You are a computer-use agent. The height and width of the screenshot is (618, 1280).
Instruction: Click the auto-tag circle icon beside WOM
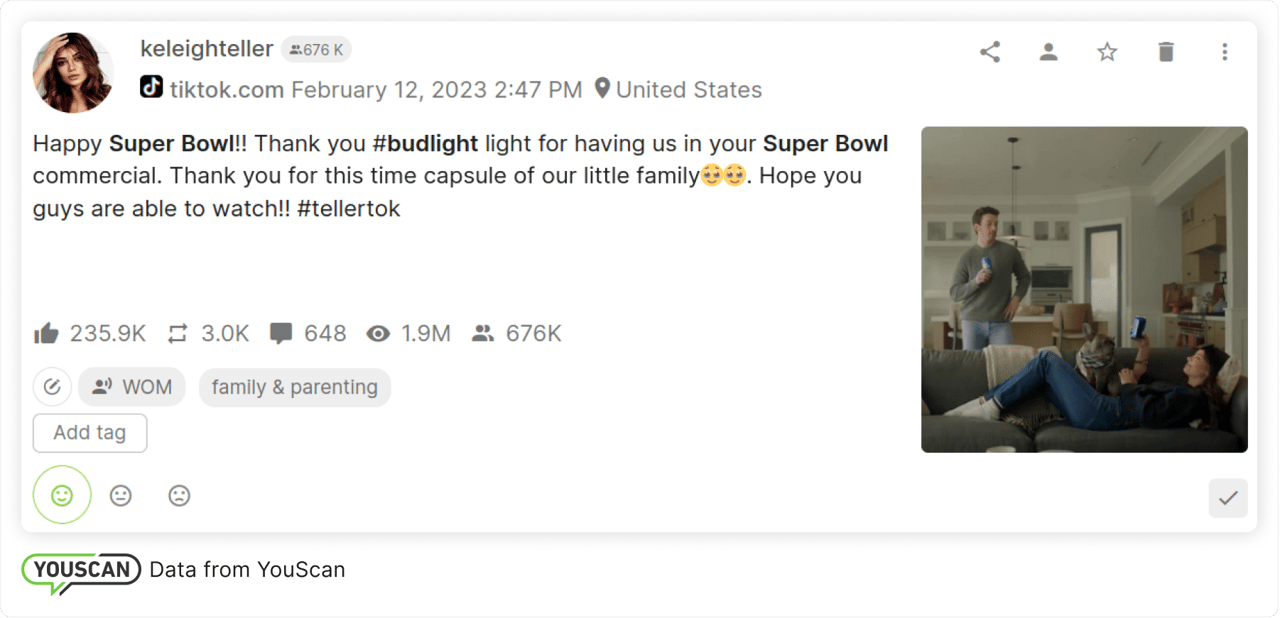tap(52, 387)
